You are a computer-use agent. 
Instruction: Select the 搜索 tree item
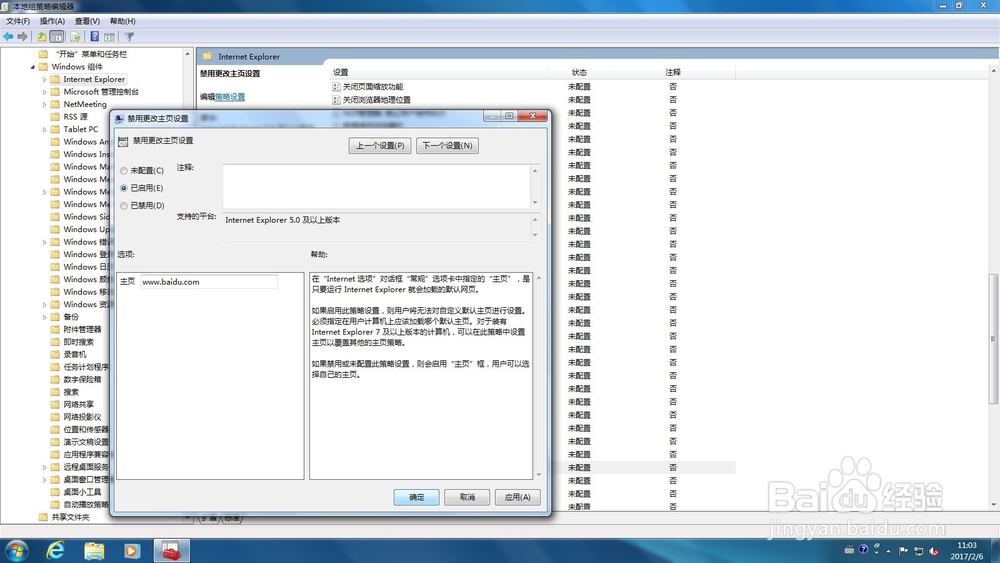point(71,392)
